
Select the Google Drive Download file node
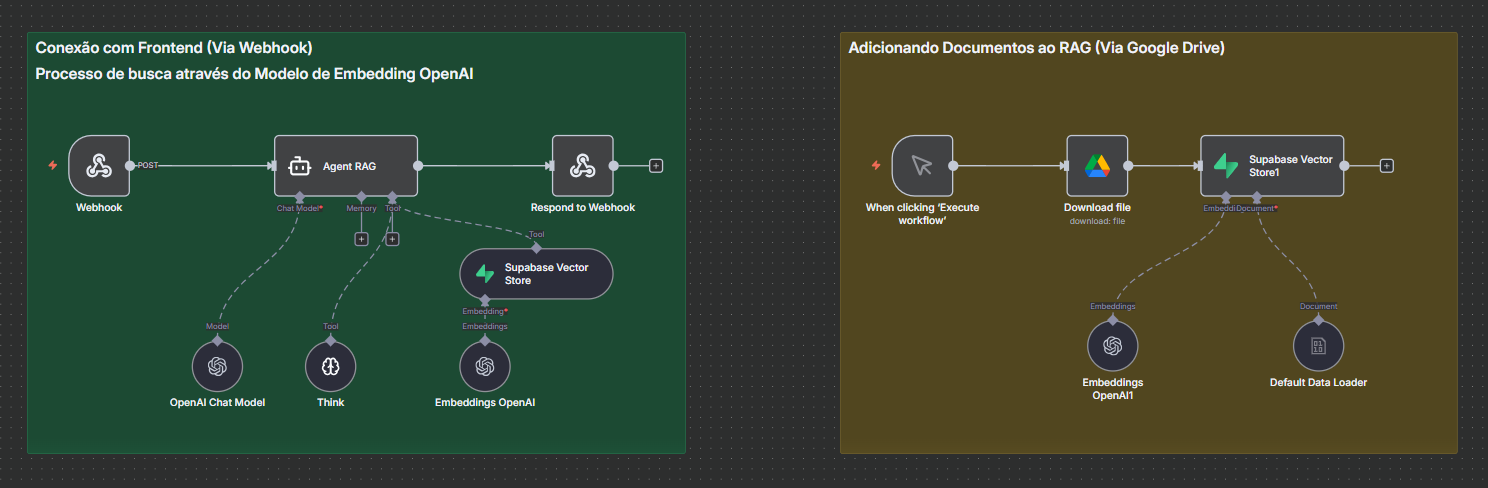[1098, 166]
